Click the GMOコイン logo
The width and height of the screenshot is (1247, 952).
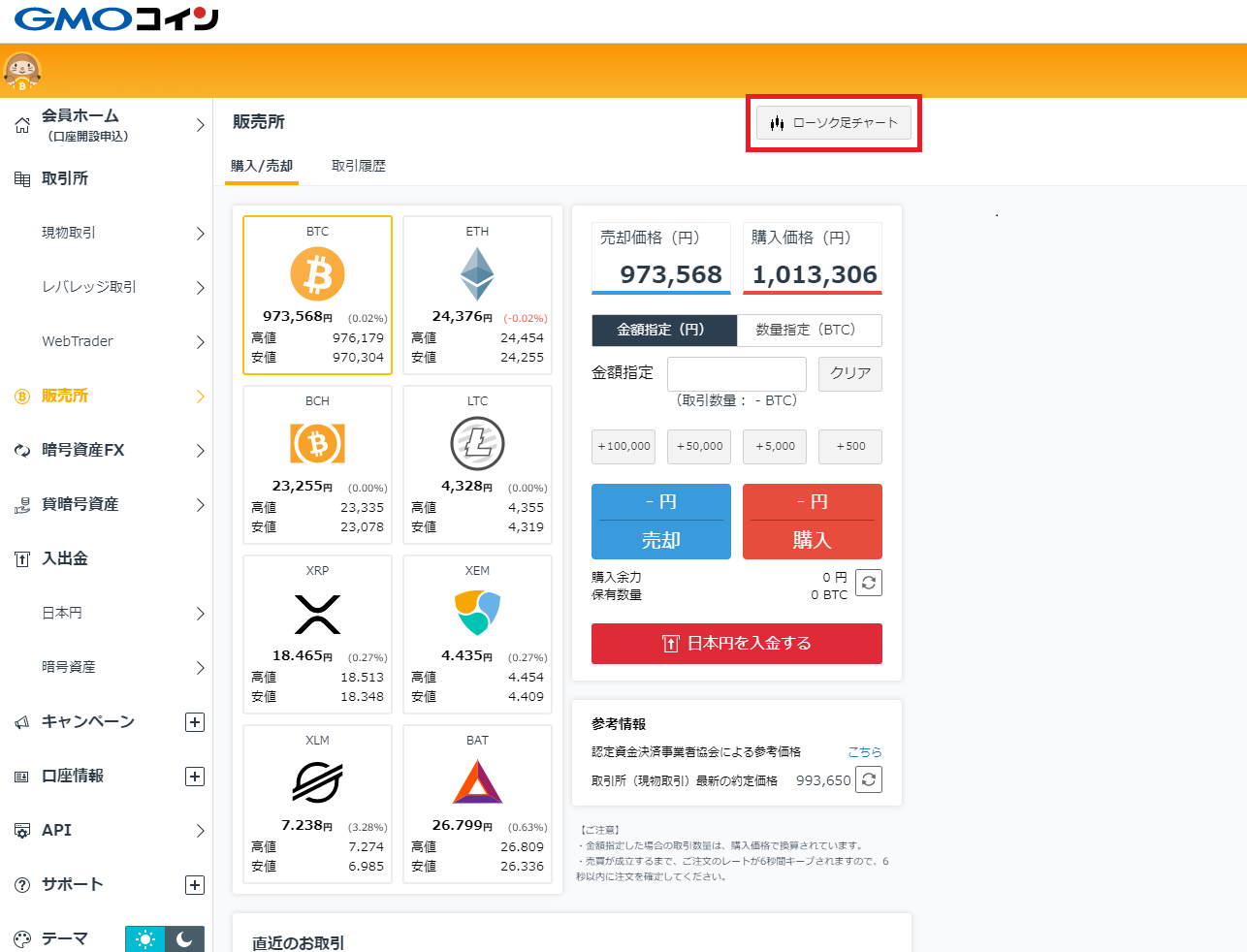pyautogui.click(x=114, y=17)
